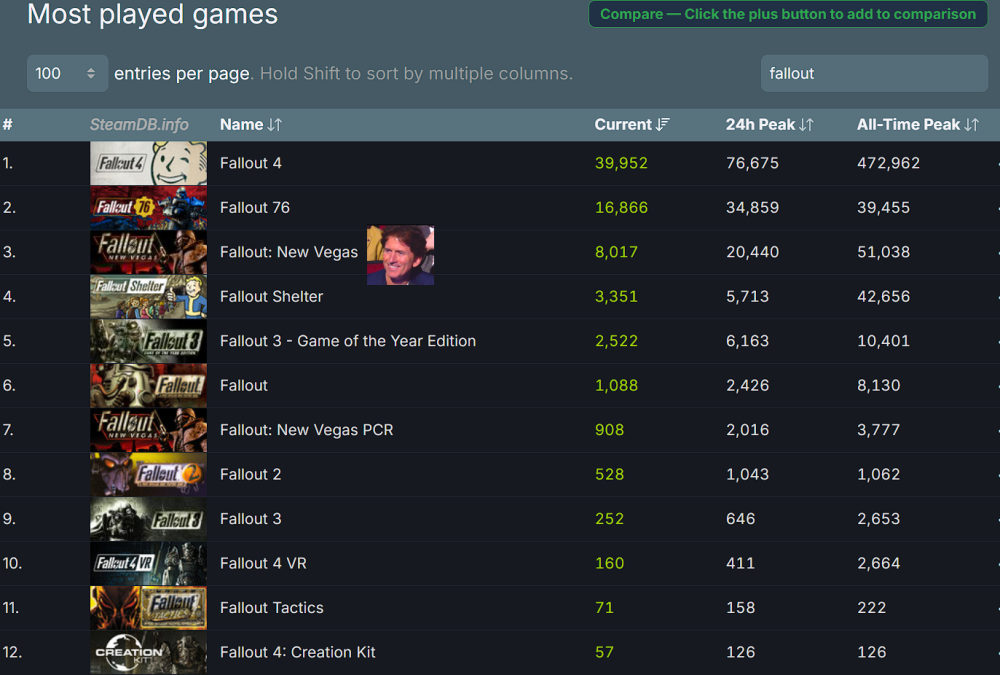Click the SteamDB.info column header

tap(139, 125)
